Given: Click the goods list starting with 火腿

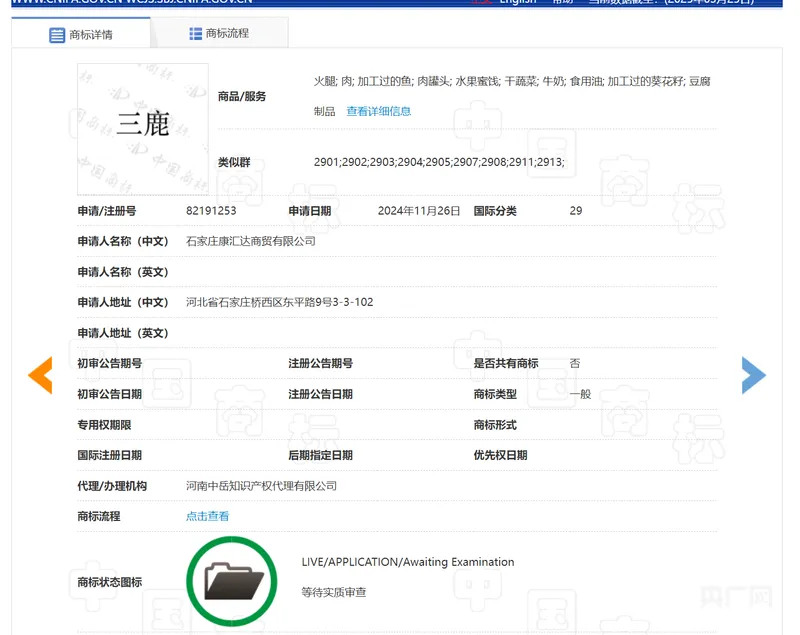Looking at the screenshot, I should pos(511,81).
